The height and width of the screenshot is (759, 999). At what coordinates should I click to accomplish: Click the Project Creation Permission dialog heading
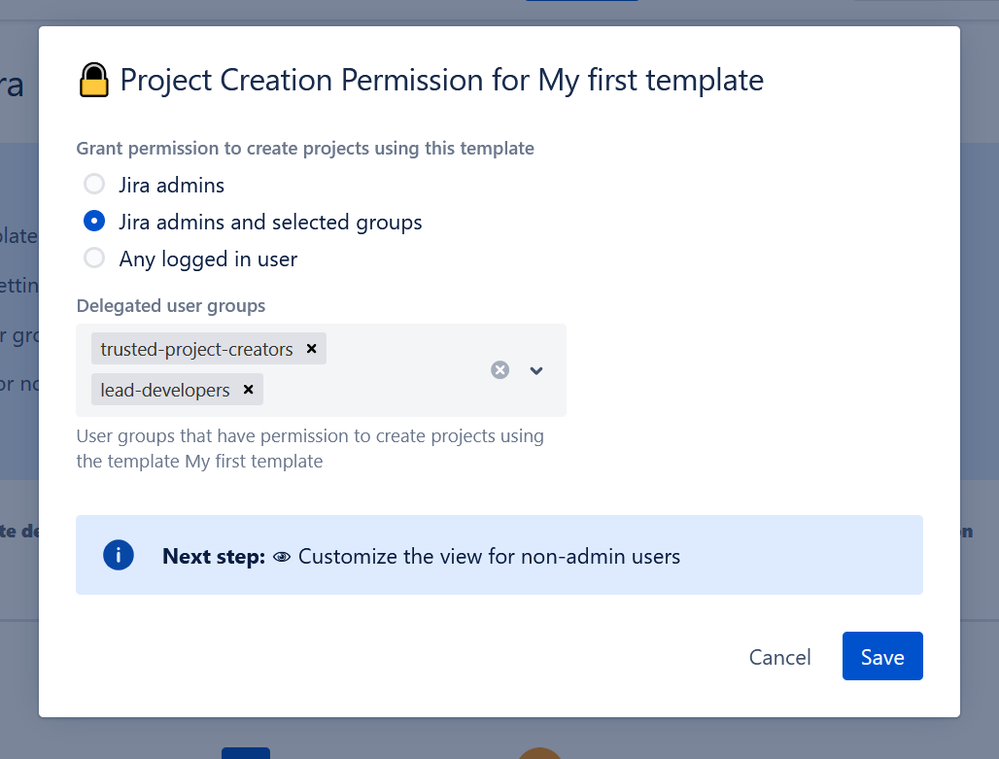point(441,80)
